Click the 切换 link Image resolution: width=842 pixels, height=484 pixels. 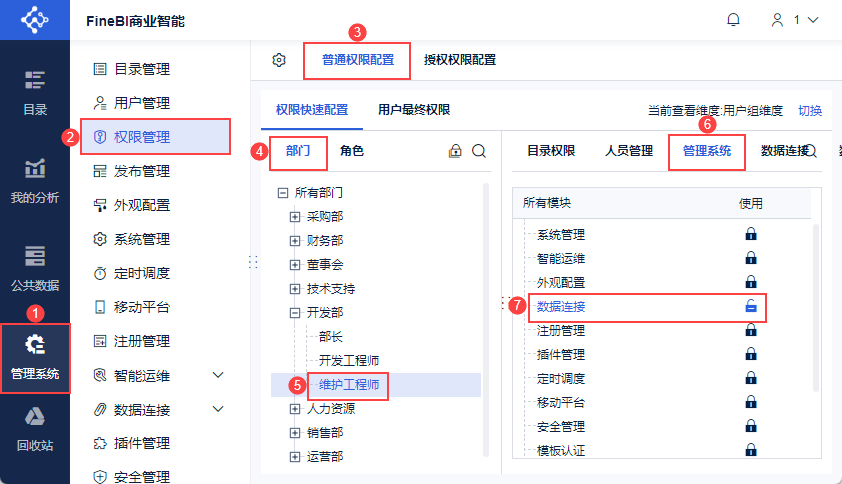coord(810,111)
